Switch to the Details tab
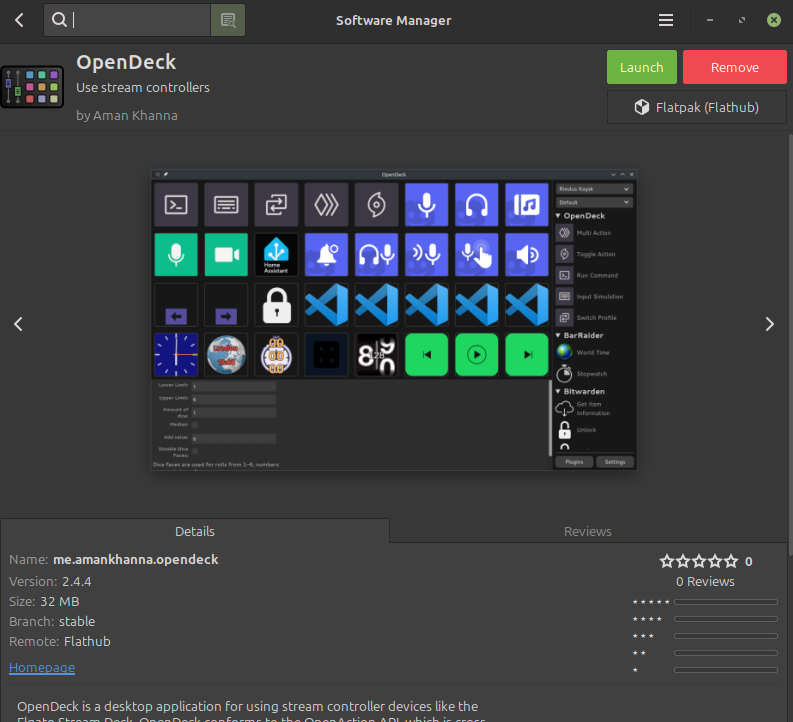The image size is (793, 722). [195, 531]
